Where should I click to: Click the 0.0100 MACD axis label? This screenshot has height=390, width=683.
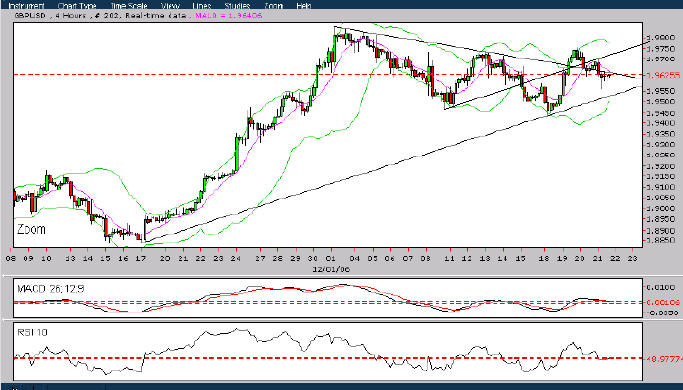pyautogui.click(x=660, y=288)
